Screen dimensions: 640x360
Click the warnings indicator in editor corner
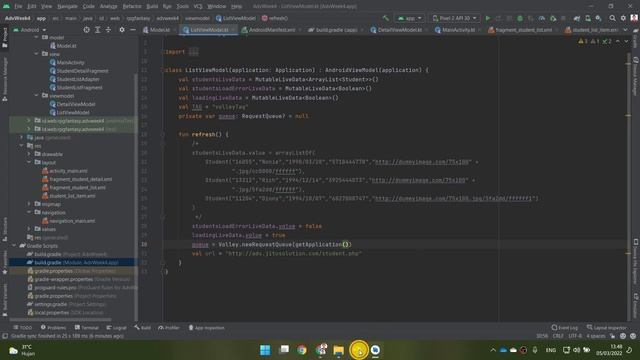pyautogui.click(x=595, y=41)
